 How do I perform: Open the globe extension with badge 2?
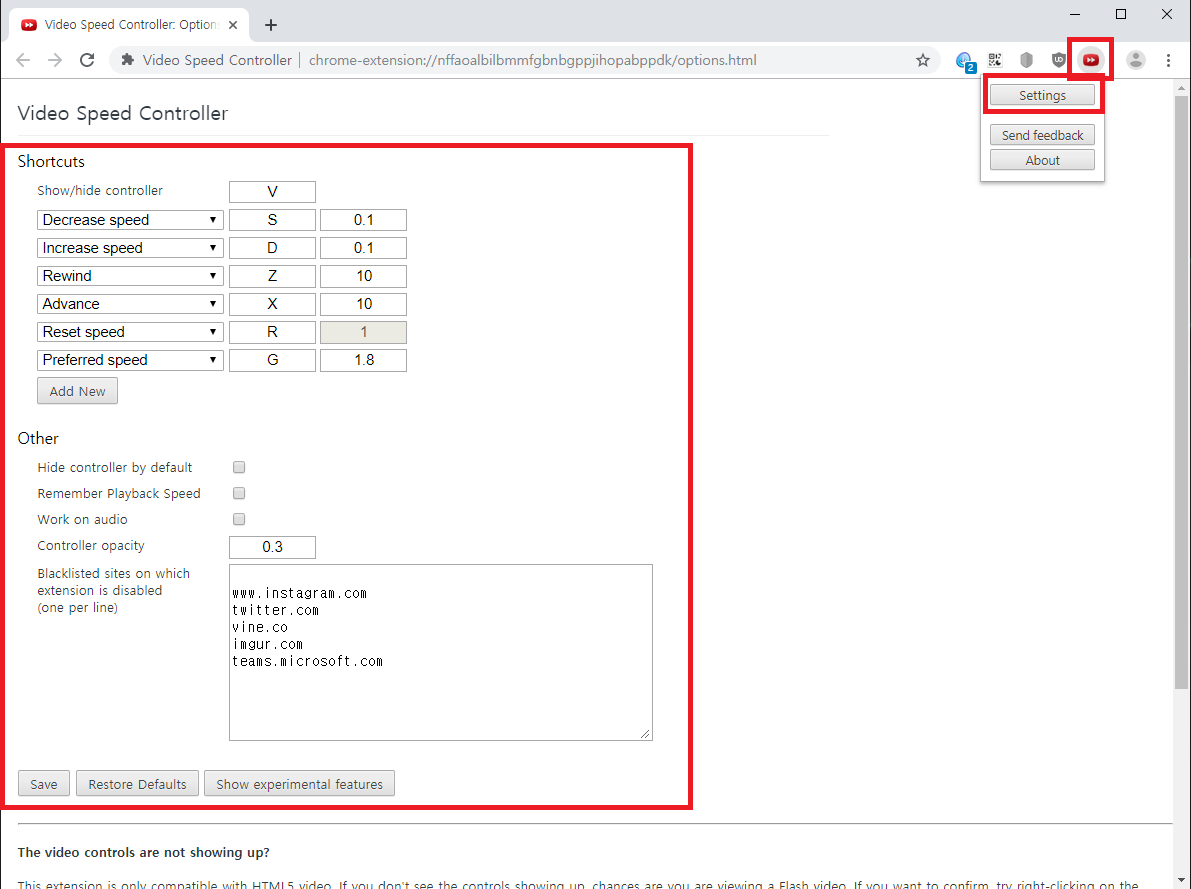point(965,61)
